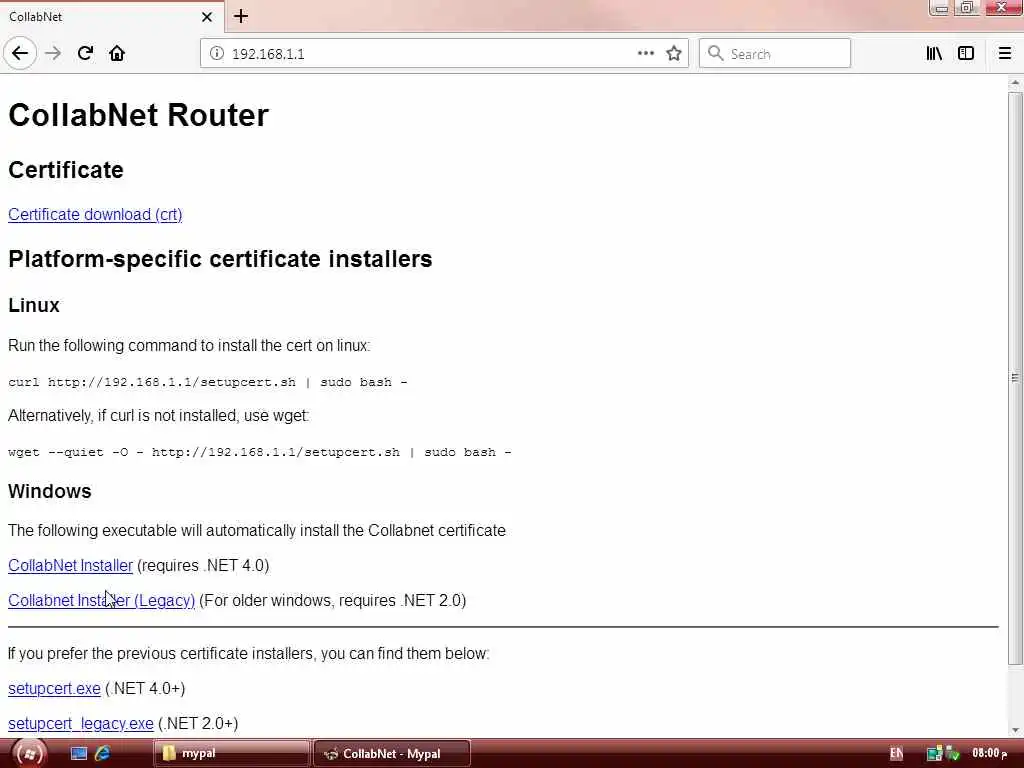Image resolution: width=1024 pixels, height=768 pixels.
Task: Click the page scrollbar down arrow
Action: [1015, 730]
